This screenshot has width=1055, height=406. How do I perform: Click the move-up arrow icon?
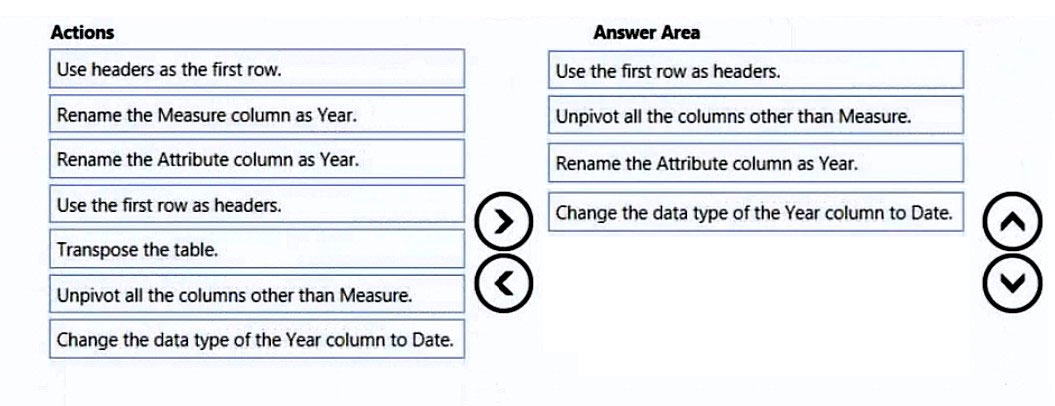click(x=1013, y=222)
